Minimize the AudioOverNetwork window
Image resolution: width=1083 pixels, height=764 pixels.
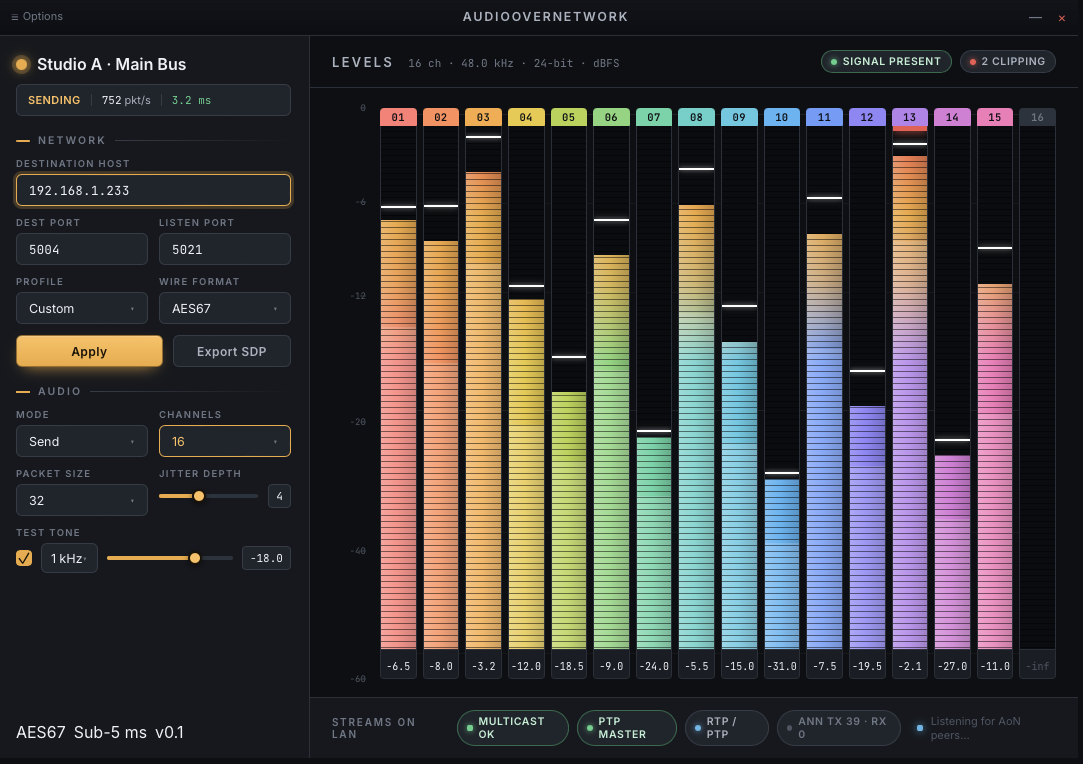[x=1035, y=17]
